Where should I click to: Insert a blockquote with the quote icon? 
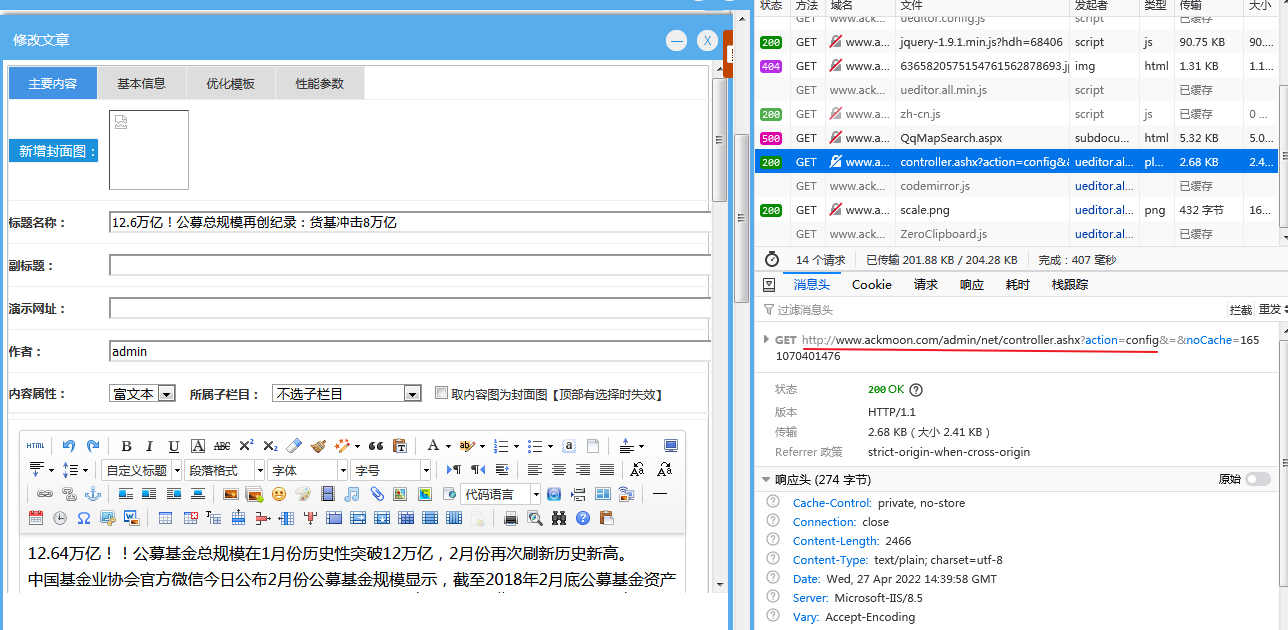point(376,446)
